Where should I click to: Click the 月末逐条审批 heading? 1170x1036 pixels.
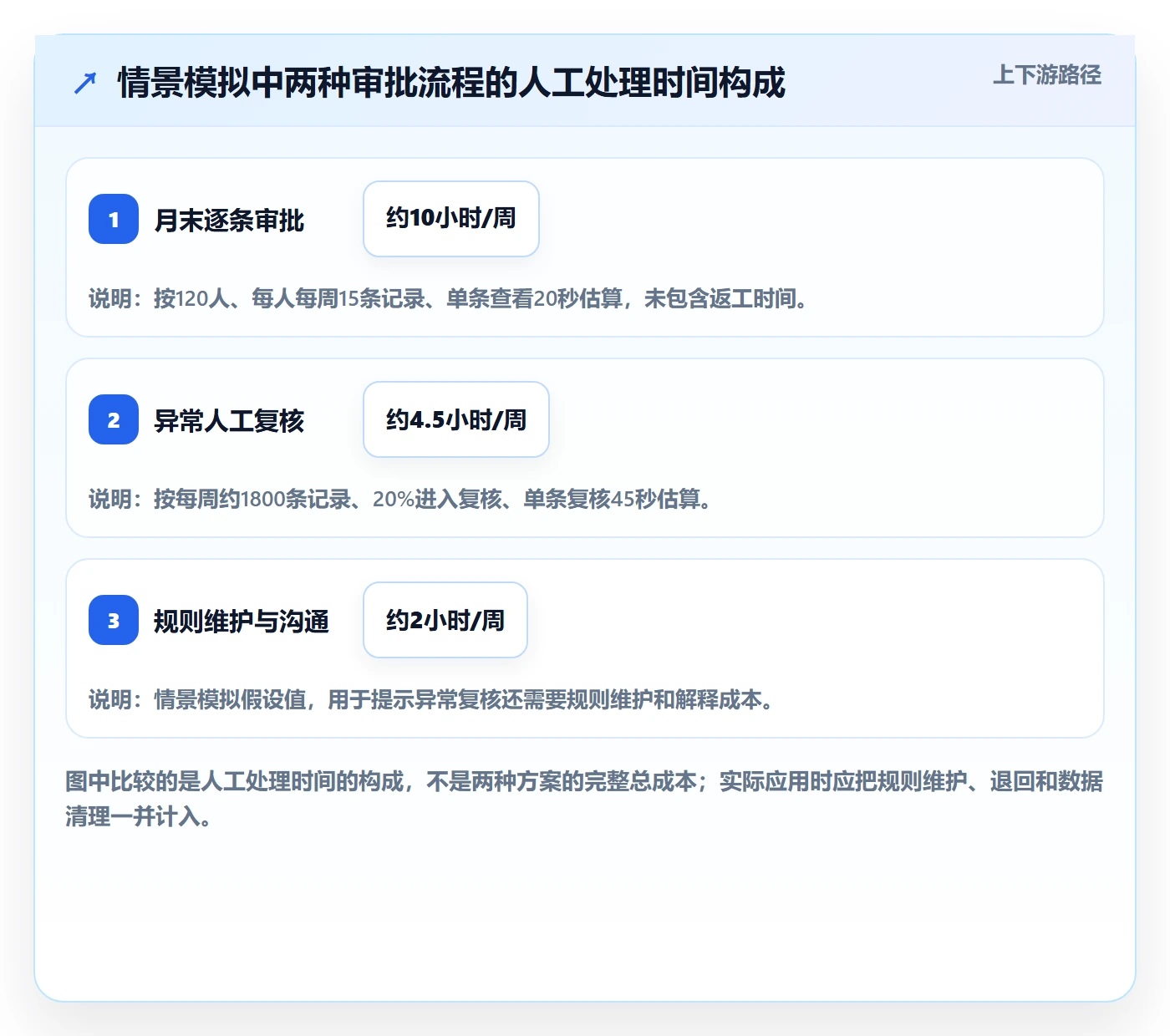coord(229,220)
